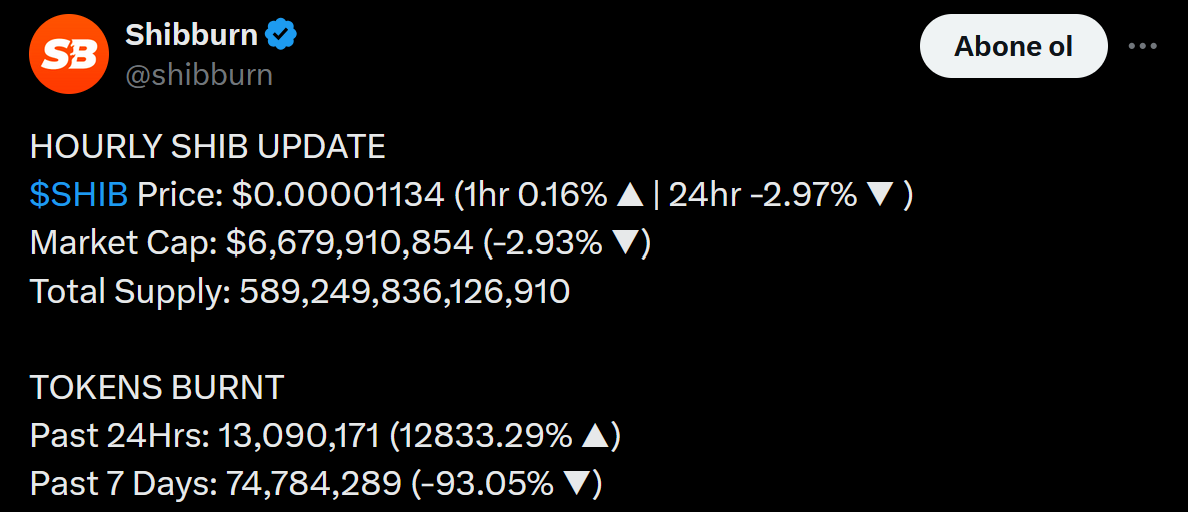The image size is (1188, 512).
Task: Open the Shibburn SB profile avatar
Action: pos(69,54)
